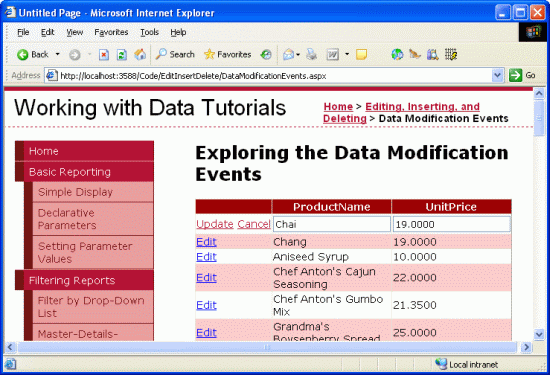Click the Cancel link for Chai row
The height and width of the screenshot is (375, 550).
point(254,224)
